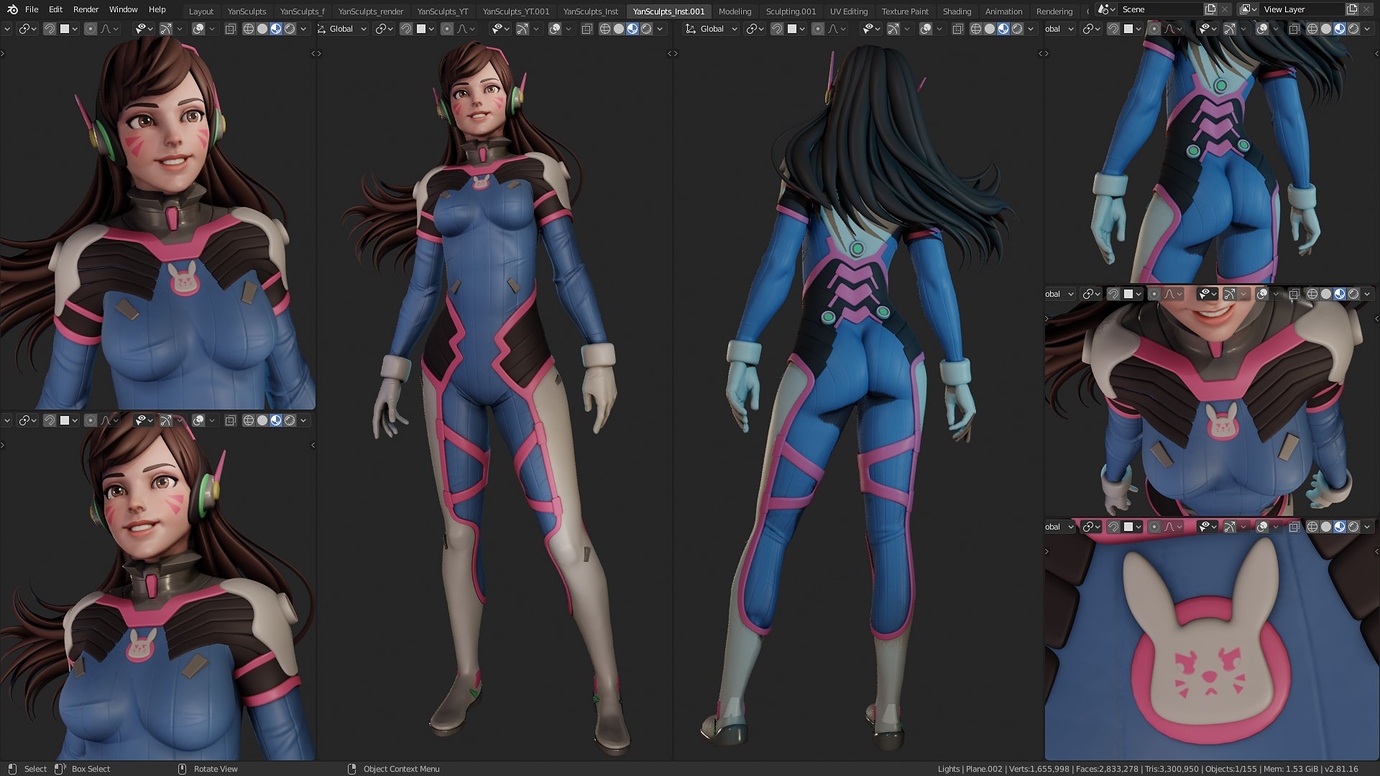The image size is (1380, 776).
Task: Click transform orientation axes icon in back-view viewport
Action: coord(691,29)
